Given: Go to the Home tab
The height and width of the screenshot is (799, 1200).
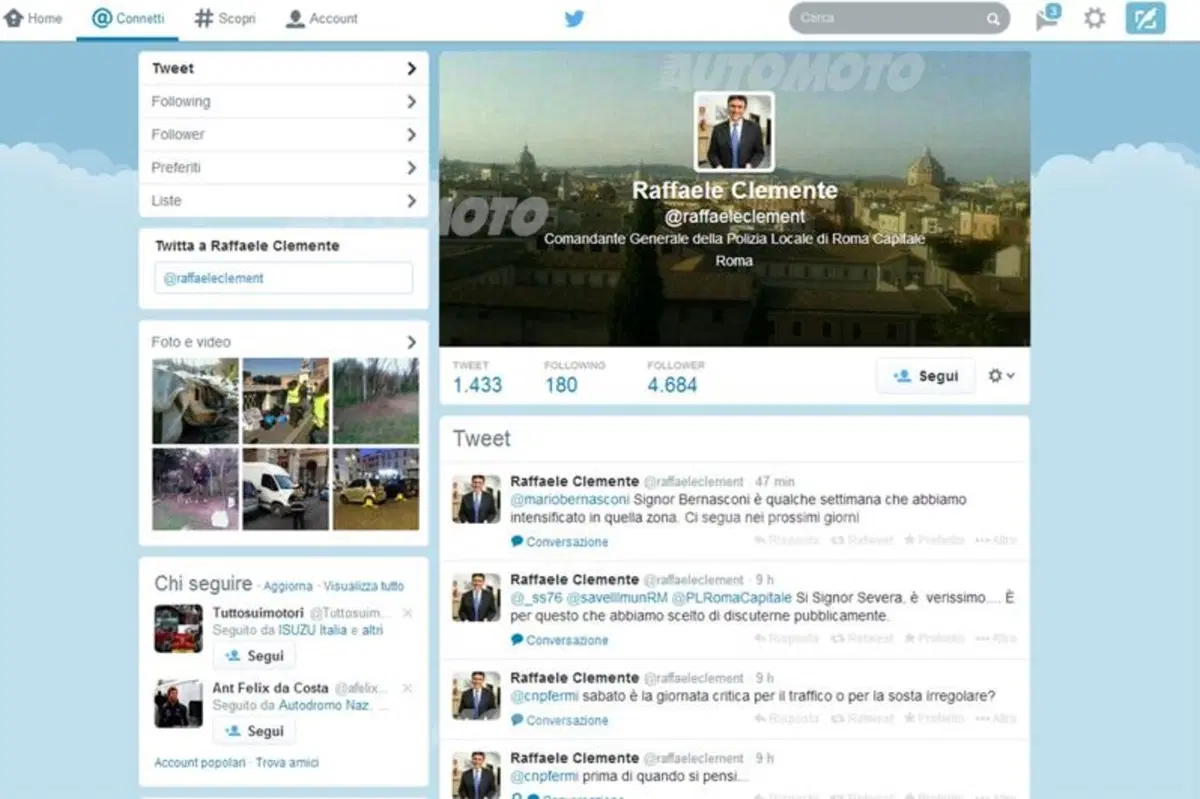Looking at the screenshot, I should (33, 18).
